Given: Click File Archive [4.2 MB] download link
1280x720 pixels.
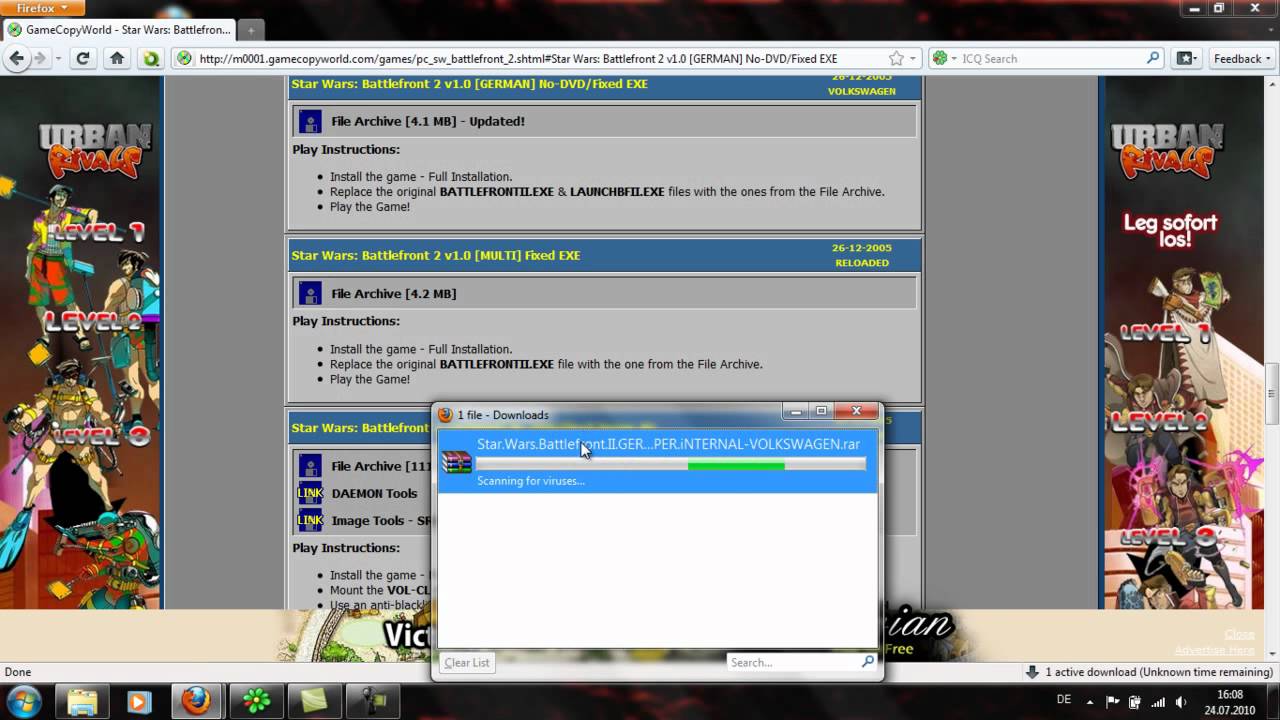Looking at the screenshot, I should click(393, 294).
